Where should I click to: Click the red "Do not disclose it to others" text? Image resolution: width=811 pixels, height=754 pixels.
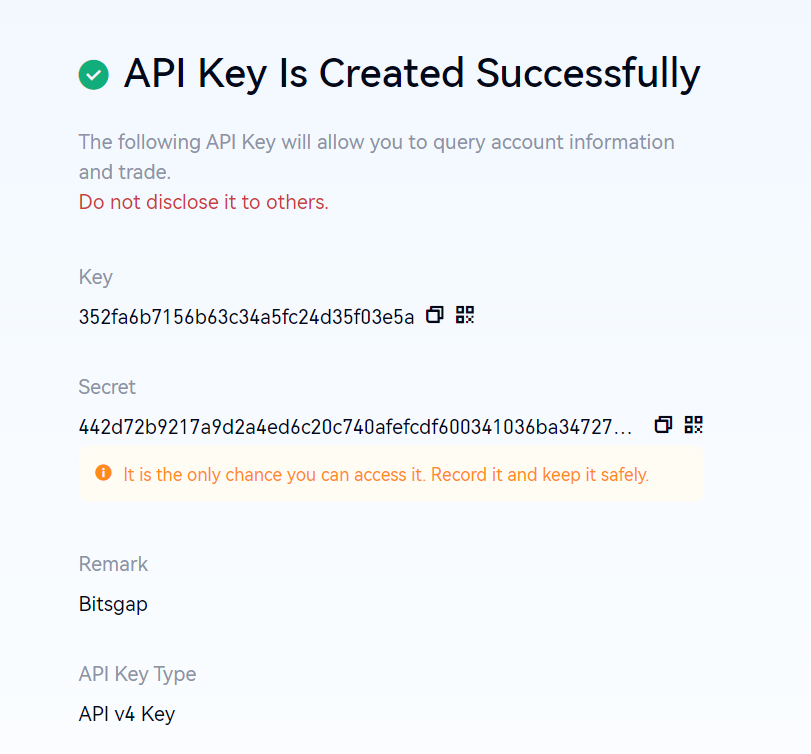pyautogui.click(x=204, y=202)
